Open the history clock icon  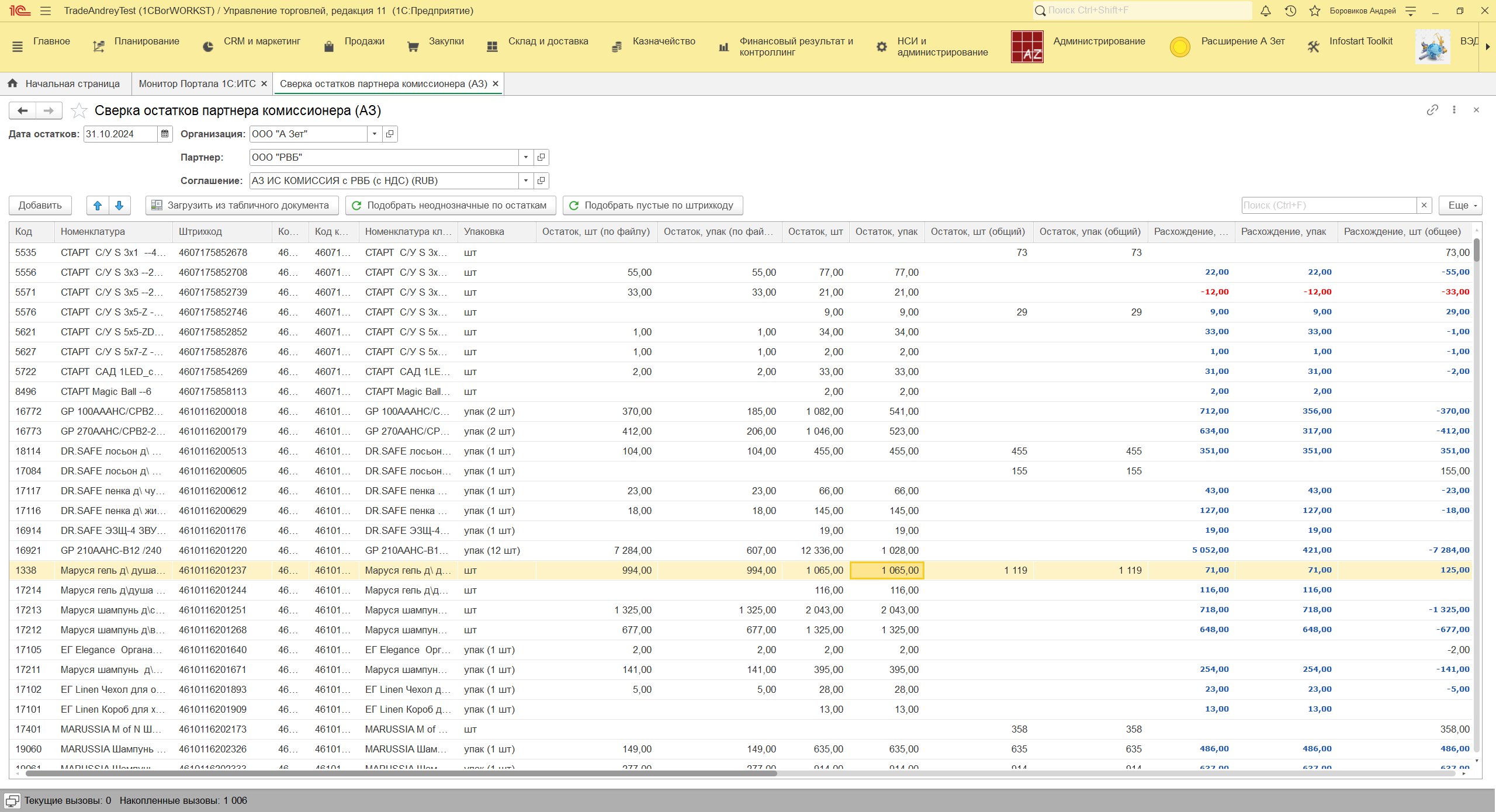pos(1290,11)
